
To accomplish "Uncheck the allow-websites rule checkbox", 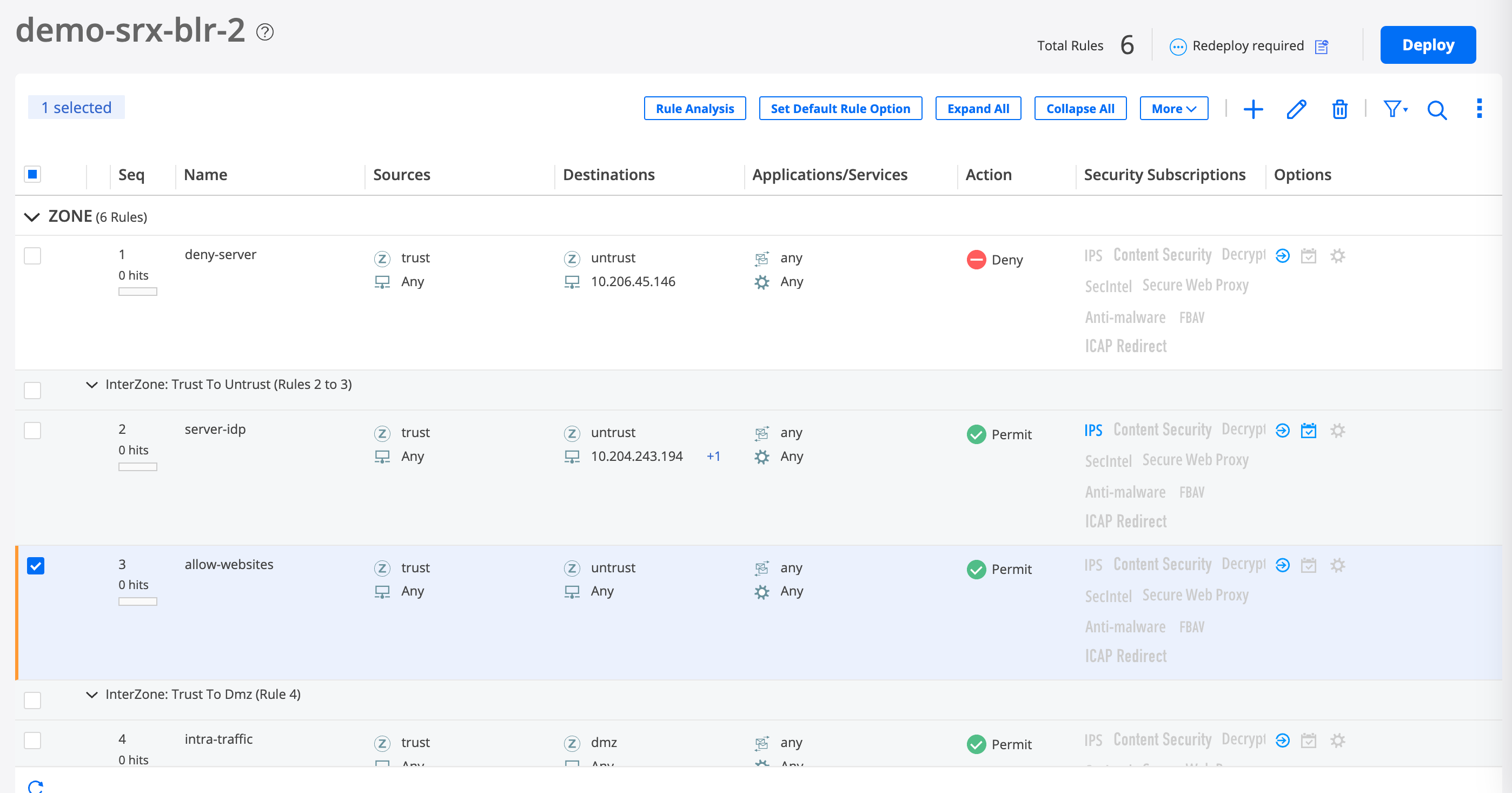I will pos(36,566).
